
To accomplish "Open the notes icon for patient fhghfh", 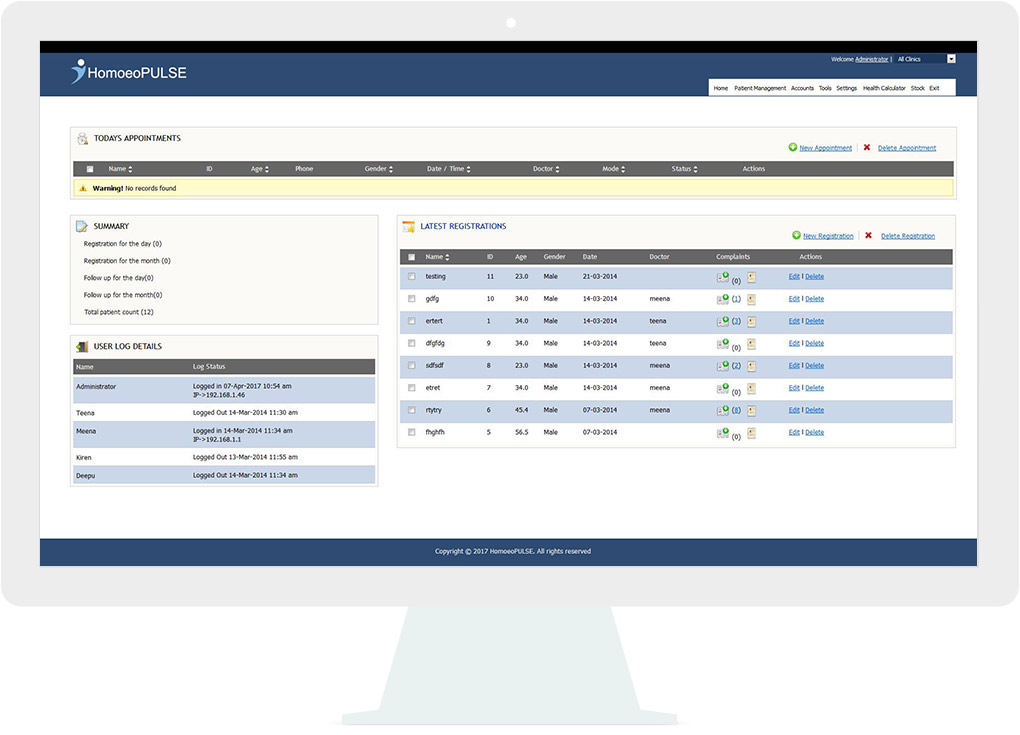I will [x=751, y=432].
